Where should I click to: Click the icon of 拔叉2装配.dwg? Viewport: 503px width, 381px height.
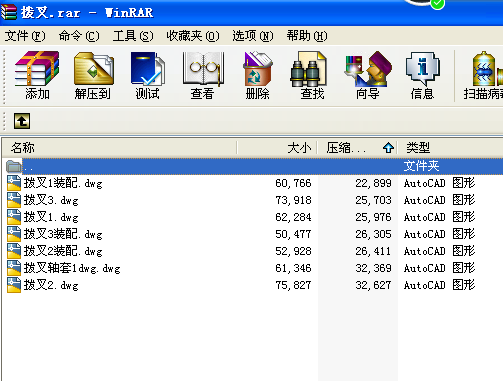pyautogui.click(x=14, y=251)
